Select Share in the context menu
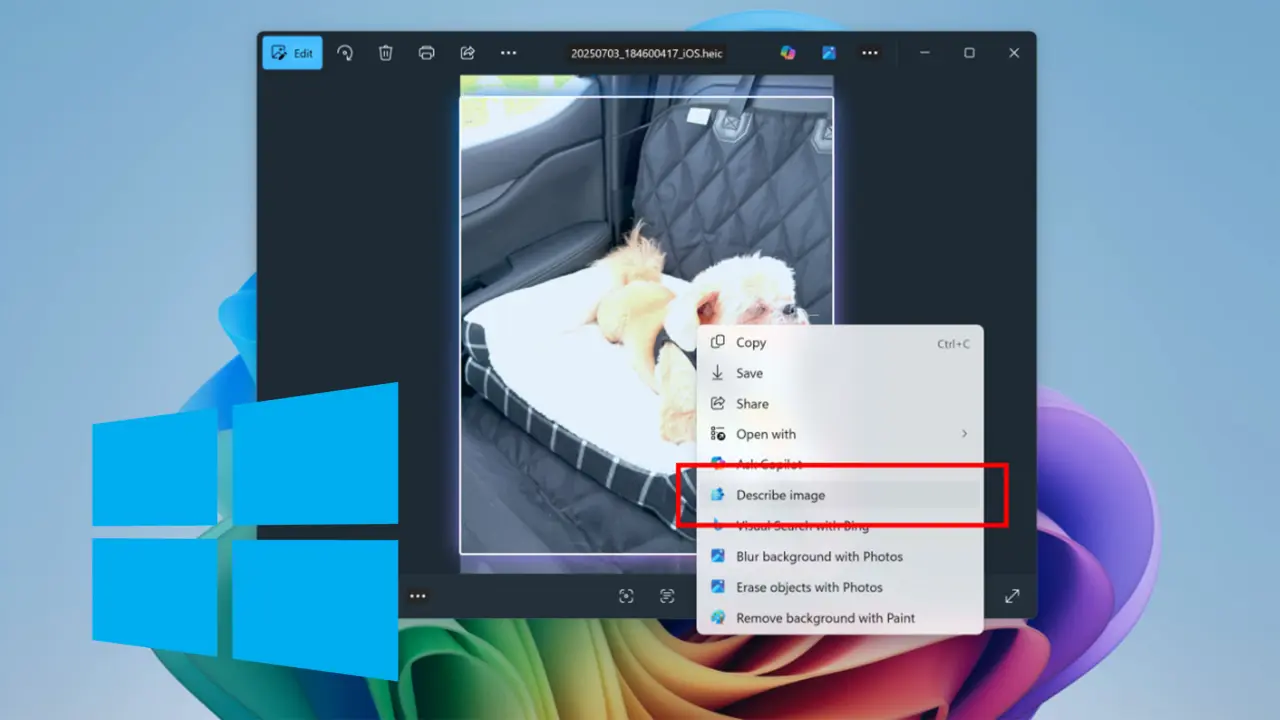1280x720 pixels. (x=752, y=404)
